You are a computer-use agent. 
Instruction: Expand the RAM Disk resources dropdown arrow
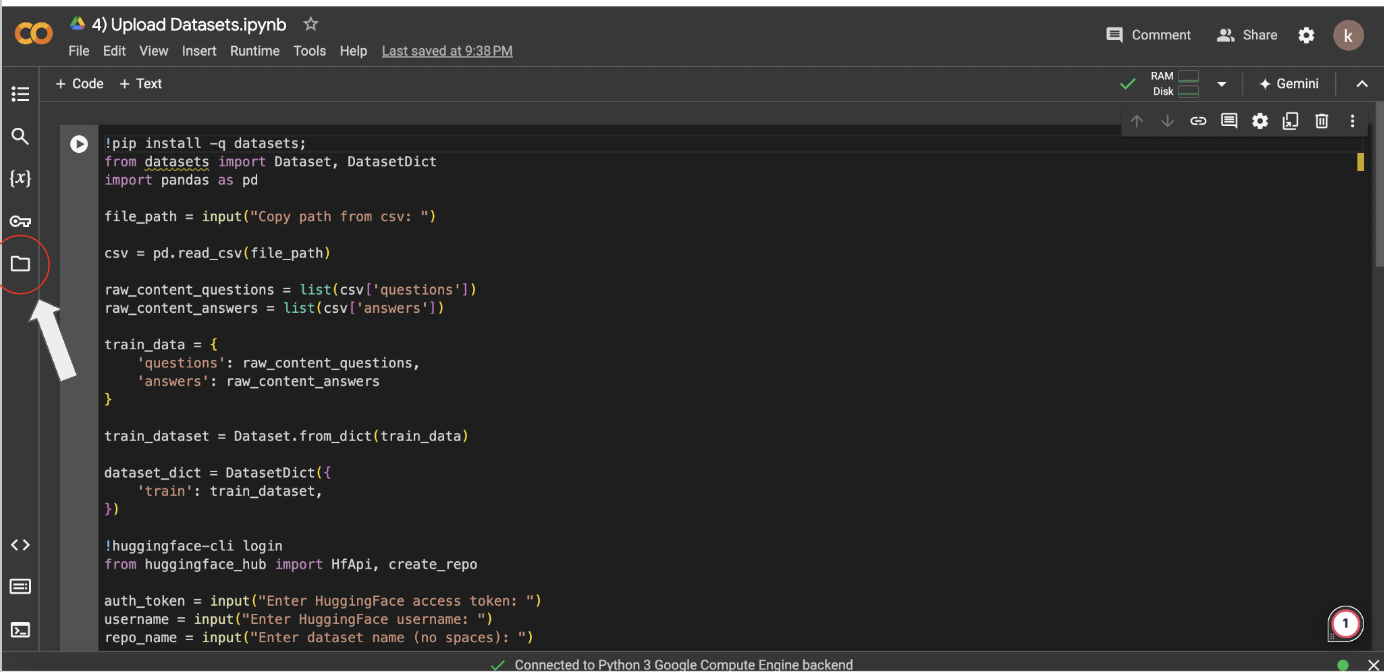[1221, 84]
